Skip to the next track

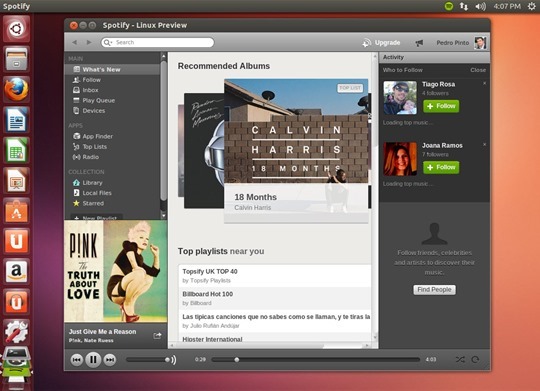click(110, 360)
